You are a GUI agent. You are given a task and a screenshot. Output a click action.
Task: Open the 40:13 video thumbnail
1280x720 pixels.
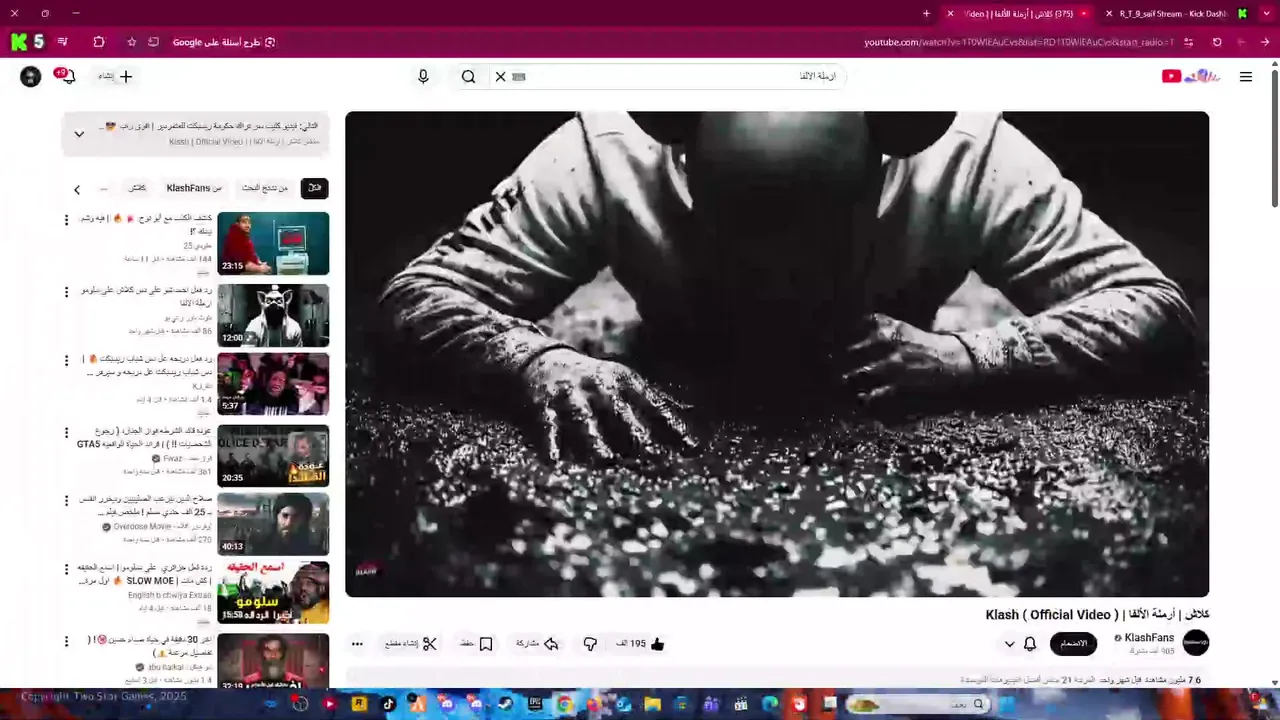click(273, 524)
